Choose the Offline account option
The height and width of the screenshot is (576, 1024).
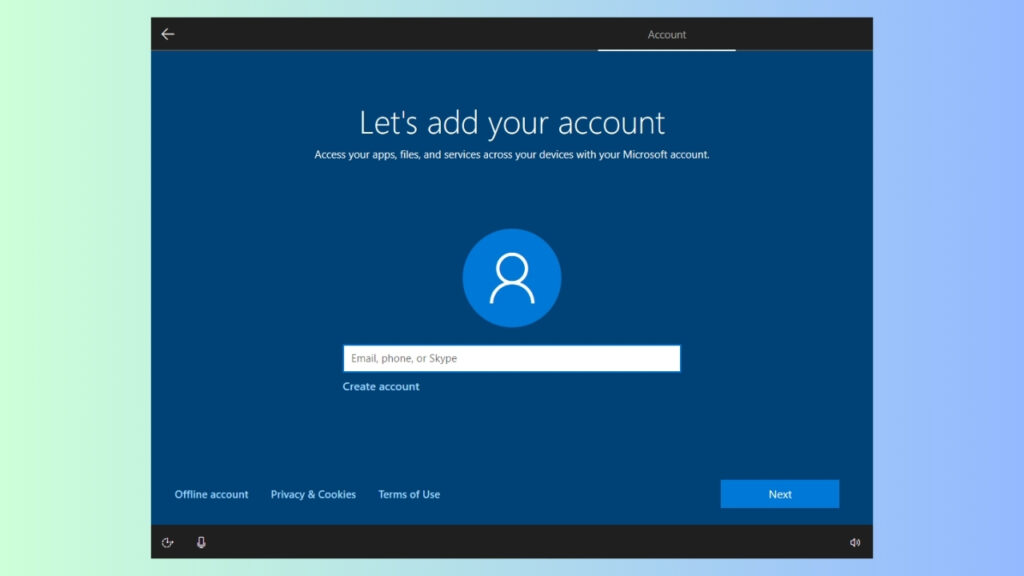pos(211,493)
